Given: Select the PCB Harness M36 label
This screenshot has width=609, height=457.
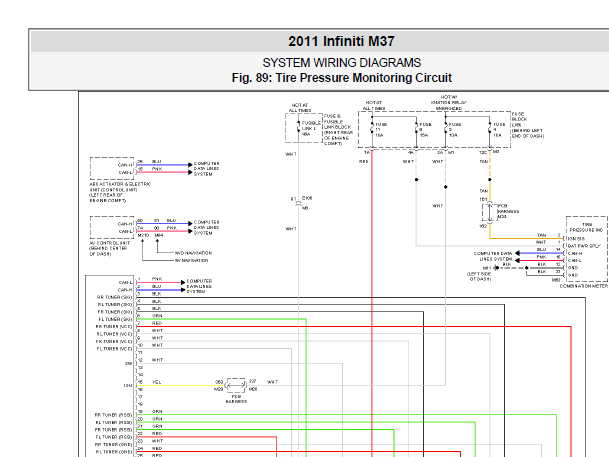Looking at the screenshot, I should point(508,211).
